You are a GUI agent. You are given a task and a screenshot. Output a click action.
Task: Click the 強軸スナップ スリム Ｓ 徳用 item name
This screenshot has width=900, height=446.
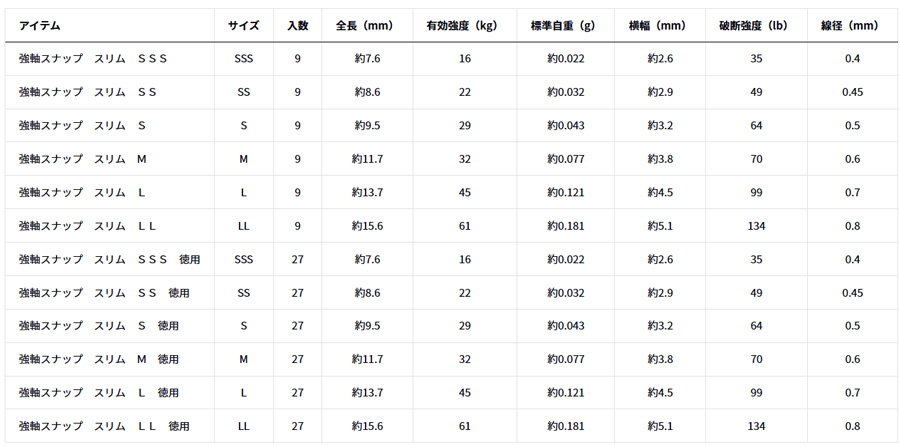coord(99,326)
